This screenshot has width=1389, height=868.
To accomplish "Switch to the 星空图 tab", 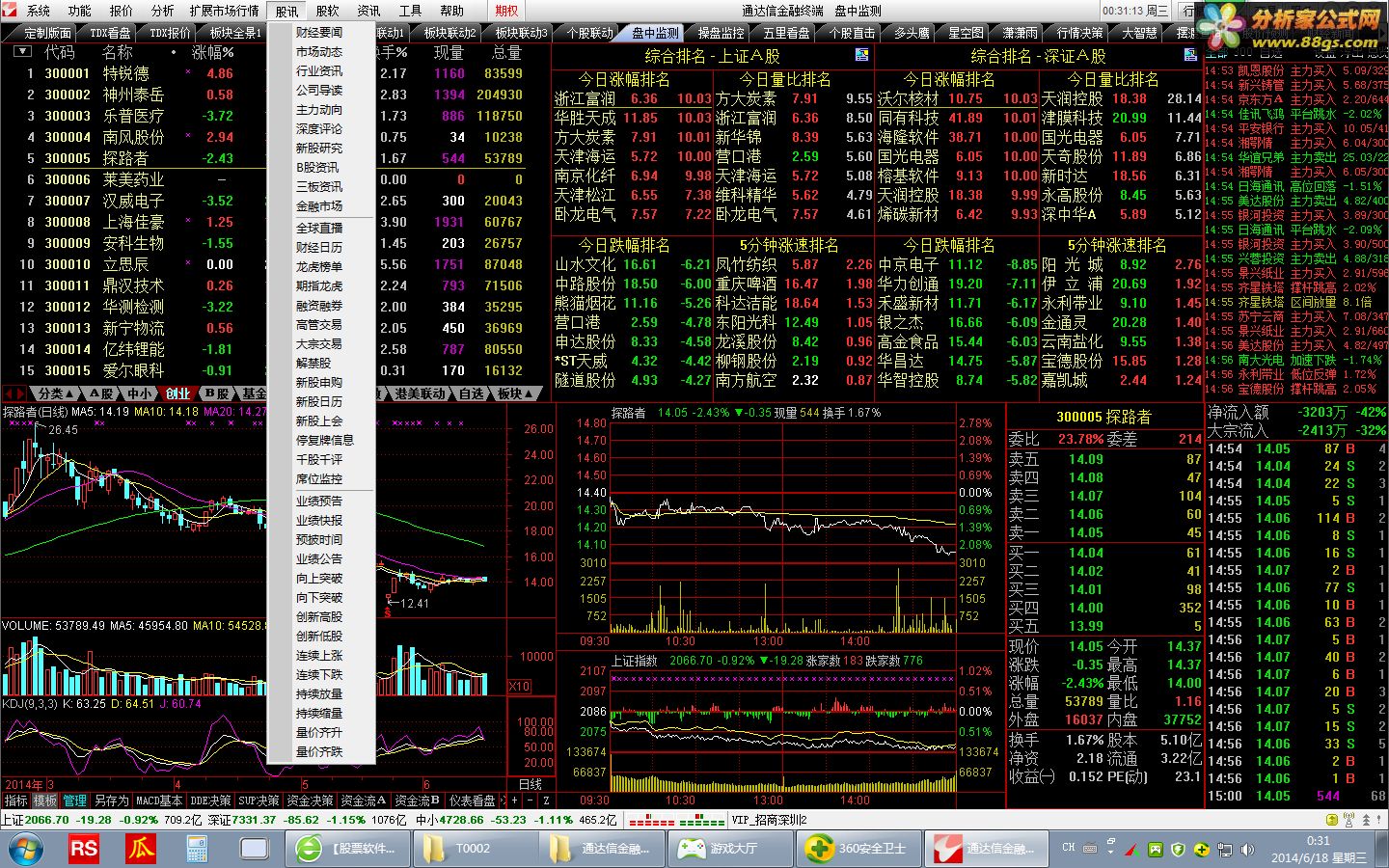I will click(966, 33).
